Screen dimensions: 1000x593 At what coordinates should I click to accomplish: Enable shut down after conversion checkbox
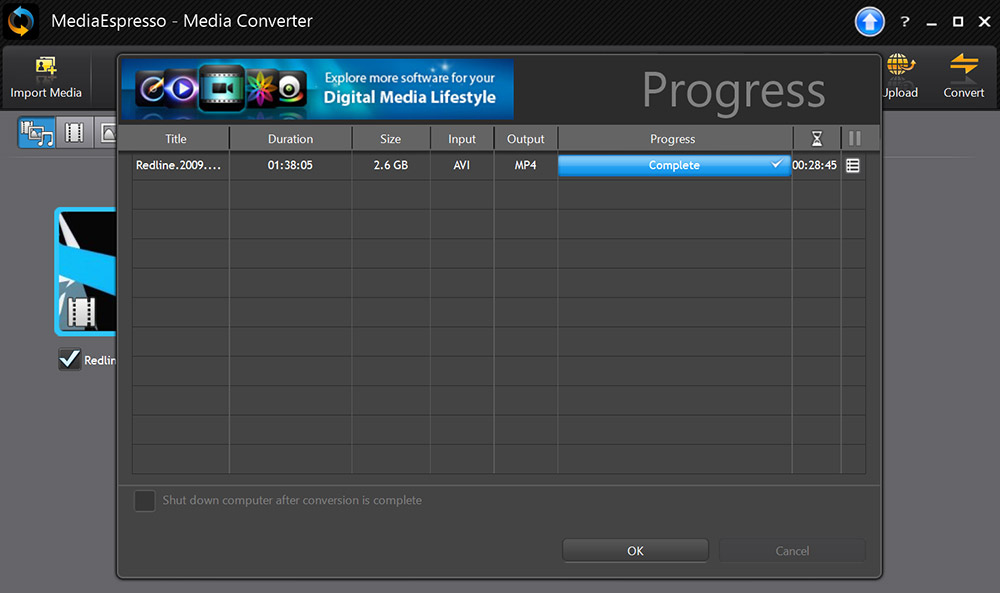pos(145,501)
